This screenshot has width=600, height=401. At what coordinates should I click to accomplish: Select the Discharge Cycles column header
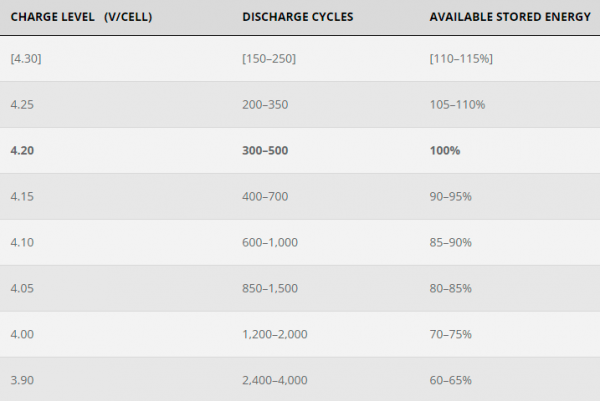pos(298,17)
